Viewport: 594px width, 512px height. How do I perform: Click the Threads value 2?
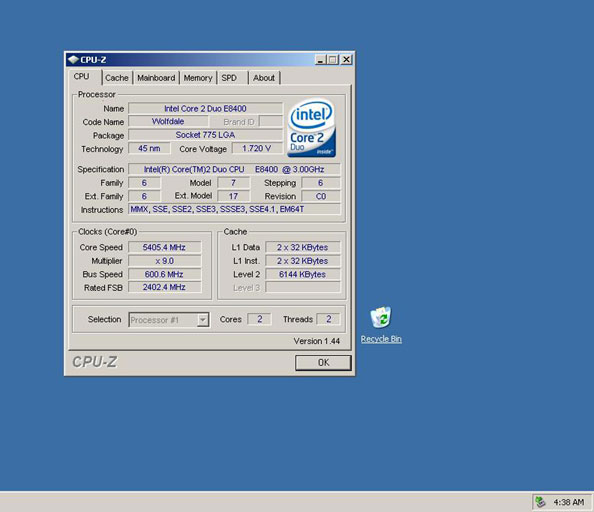click(x=328, y=319)
